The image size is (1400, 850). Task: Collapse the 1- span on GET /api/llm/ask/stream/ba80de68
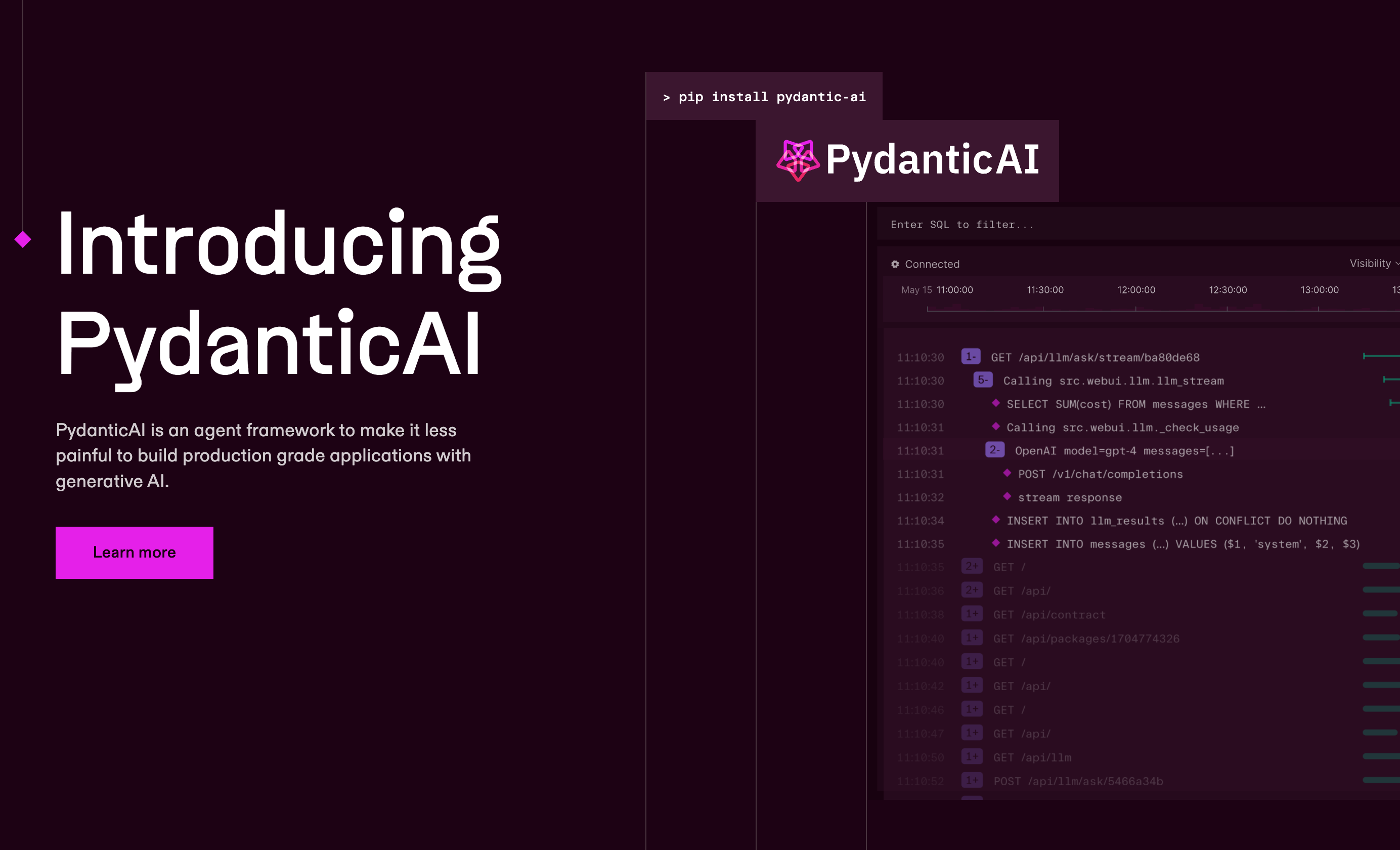click(x=971, y=357)
